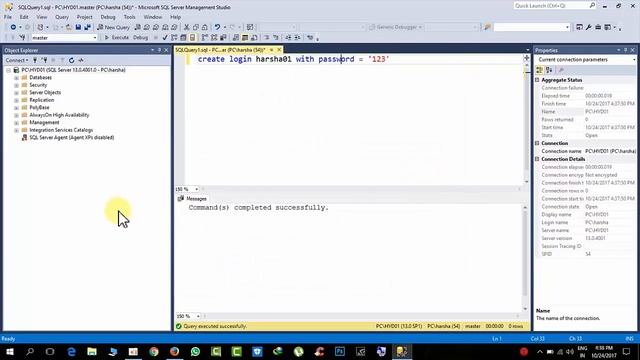640x360 pixels.
Task: Click the Results to Text icon
Action: (236, 38)
